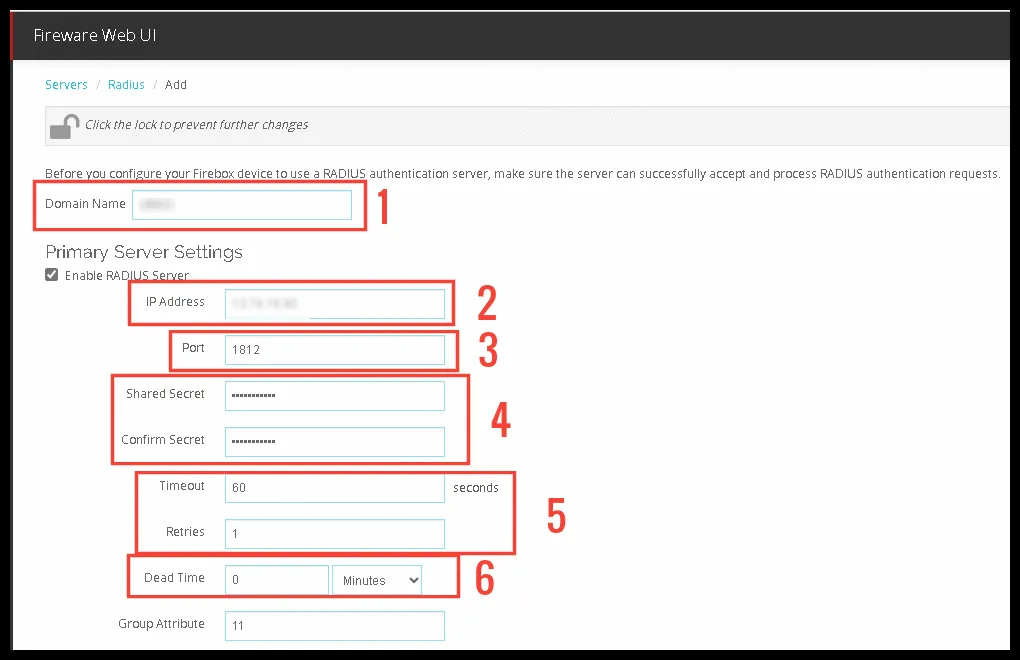This screenshot has width=1020, height=660.
Task: Select the Retries input field
Action: (335, 534)
